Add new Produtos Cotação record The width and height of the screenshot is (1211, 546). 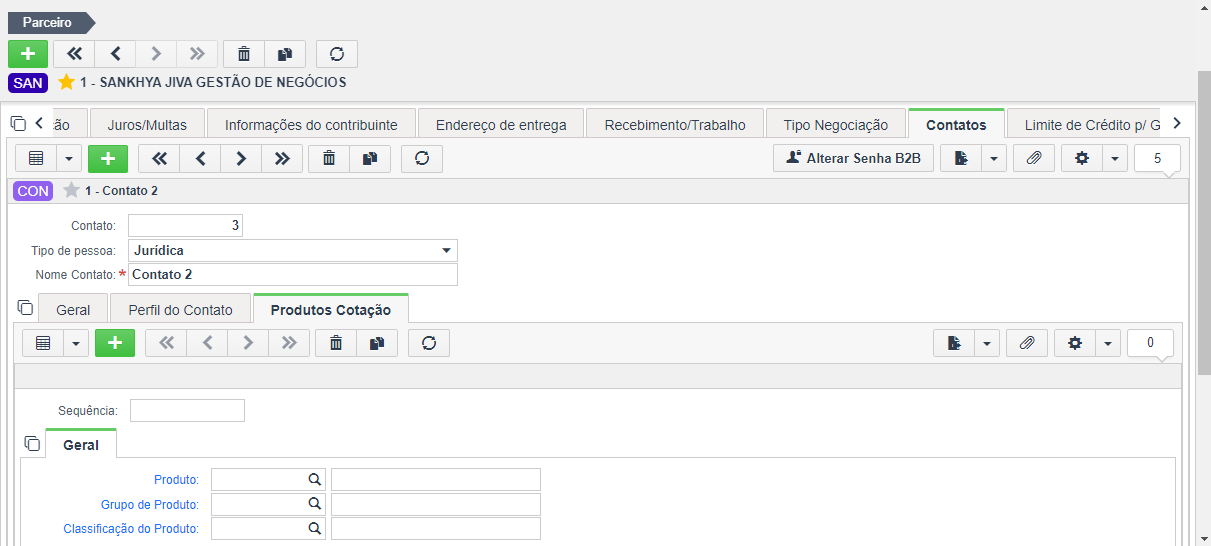coord(115,343)
